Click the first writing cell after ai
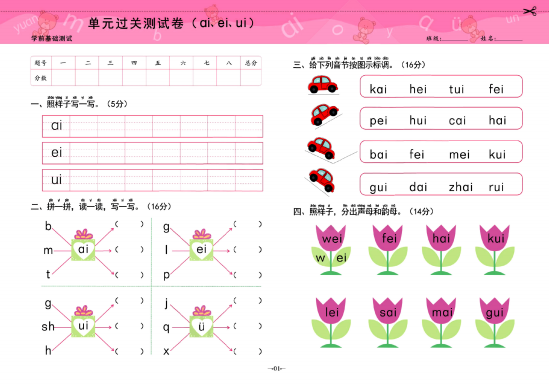The image size is (549, 386). 84,126
